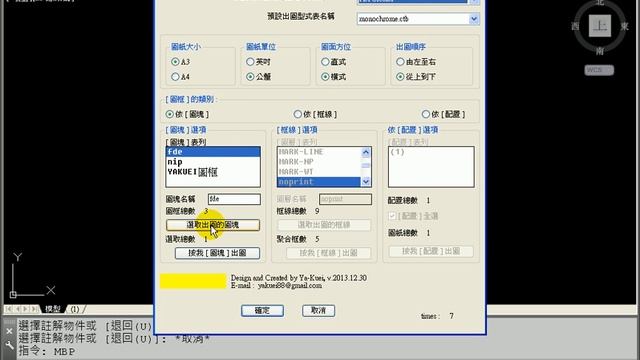Image resolution: width=640 pixels, height=360 pixels.
Task: Click 按我[圖塊]出圖 button
Action: tap(217, 253)
